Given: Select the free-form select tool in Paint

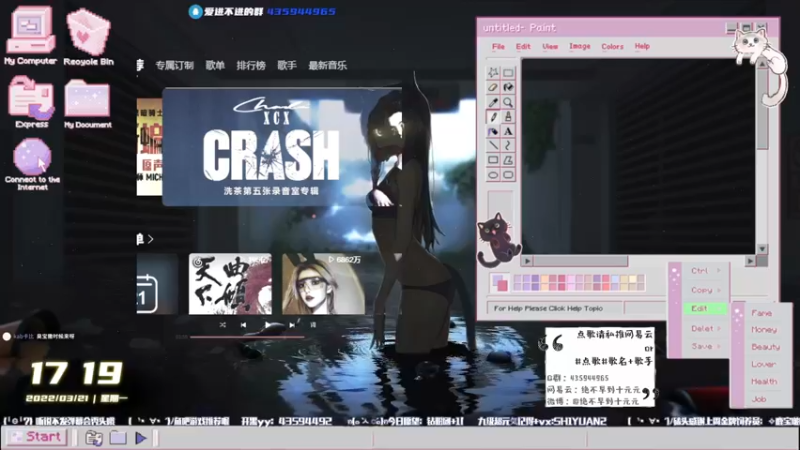Looking at the screenshot, I should tap(493, 72).
